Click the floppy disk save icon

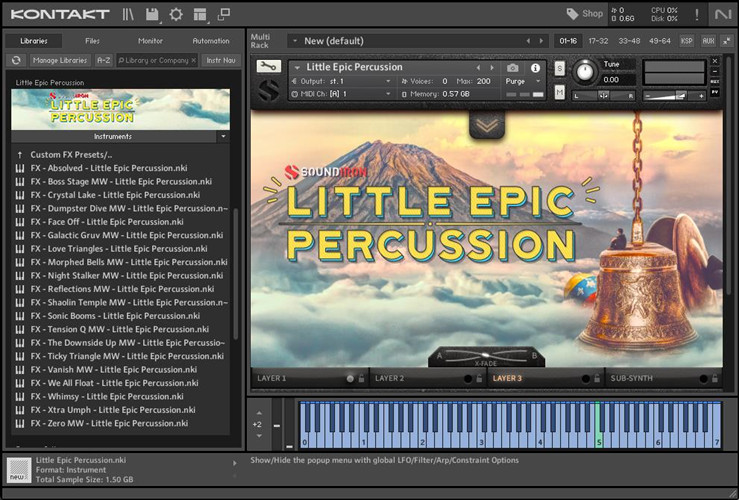point(152,14)
